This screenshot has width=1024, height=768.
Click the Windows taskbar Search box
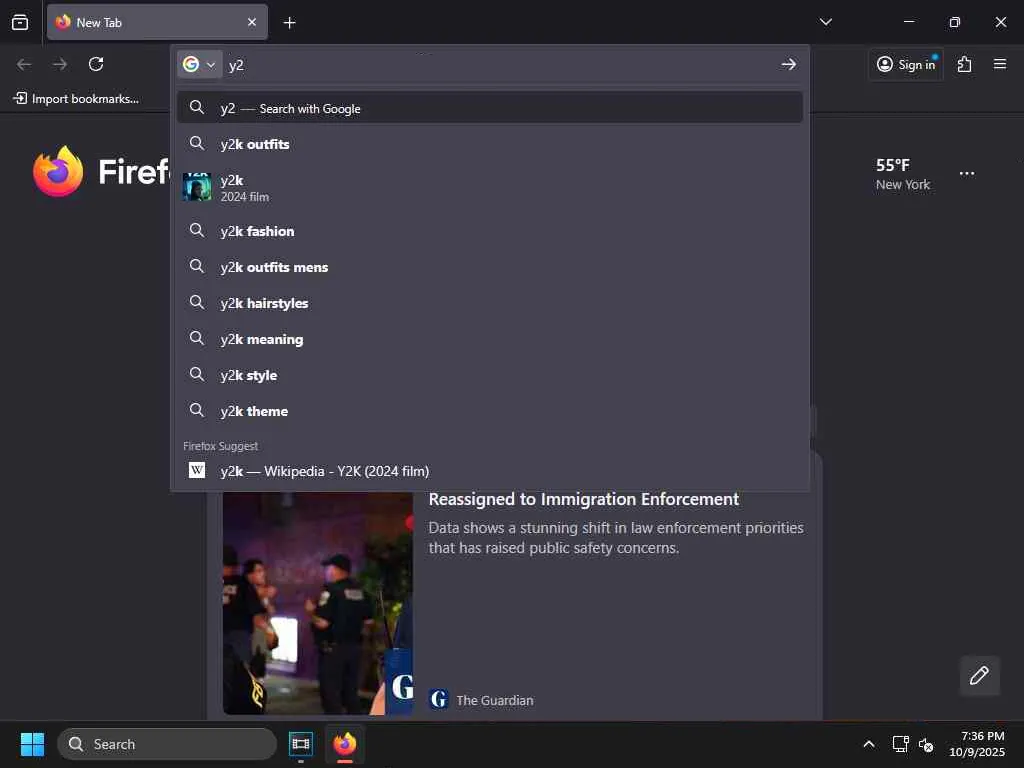pyautogui.click(x=167, y=744)
